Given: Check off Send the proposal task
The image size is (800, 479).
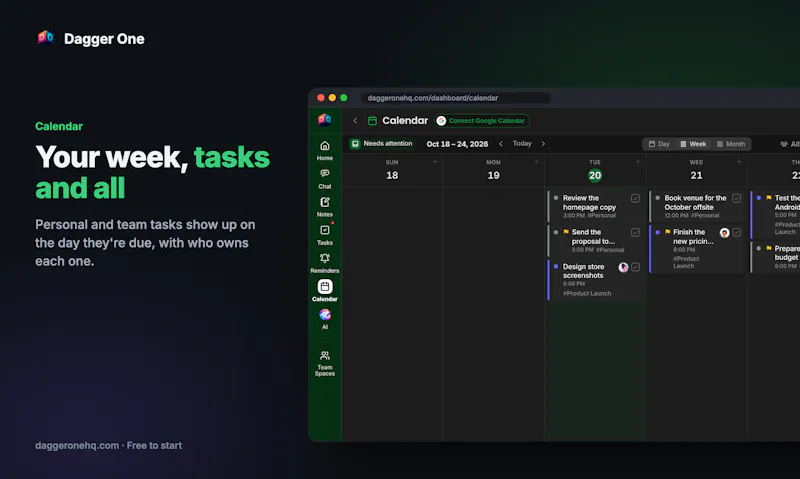Looking at the screenshot, I should tap(635, 233).
